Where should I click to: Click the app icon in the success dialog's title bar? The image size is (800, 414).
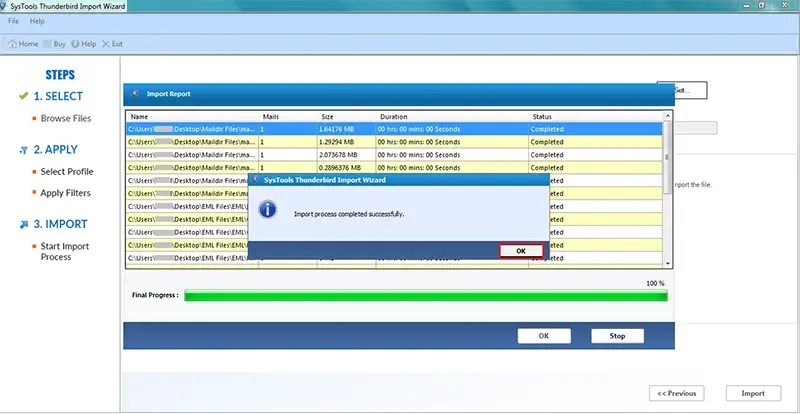(256, 180)
